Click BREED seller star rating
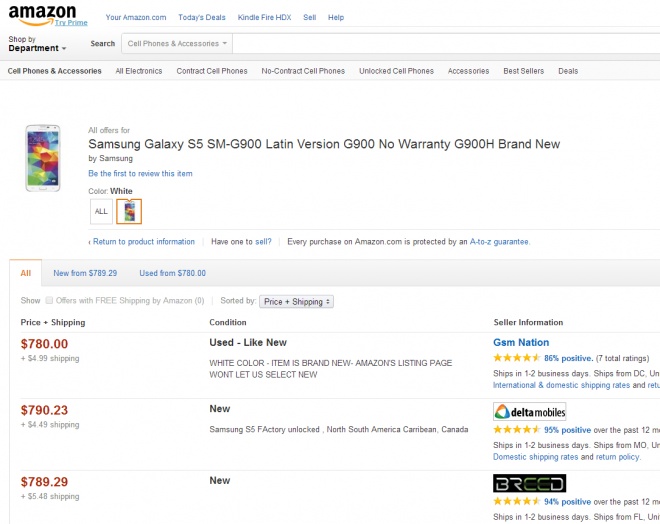This screenshot has height=524, width=660. pyautogui.click(x=516, y=501)
